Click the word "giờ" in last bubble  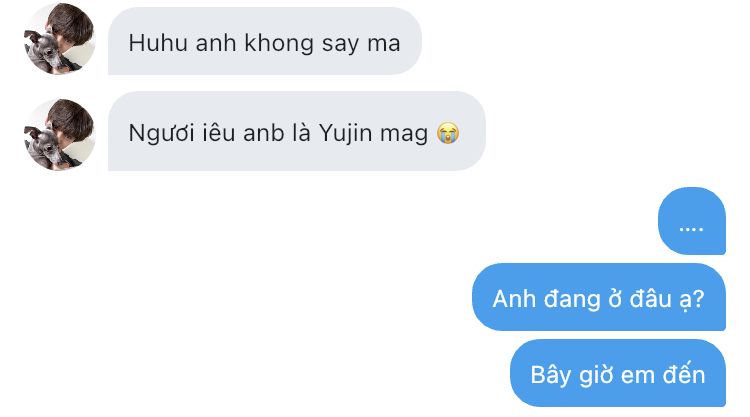click(x=596, y=375)
